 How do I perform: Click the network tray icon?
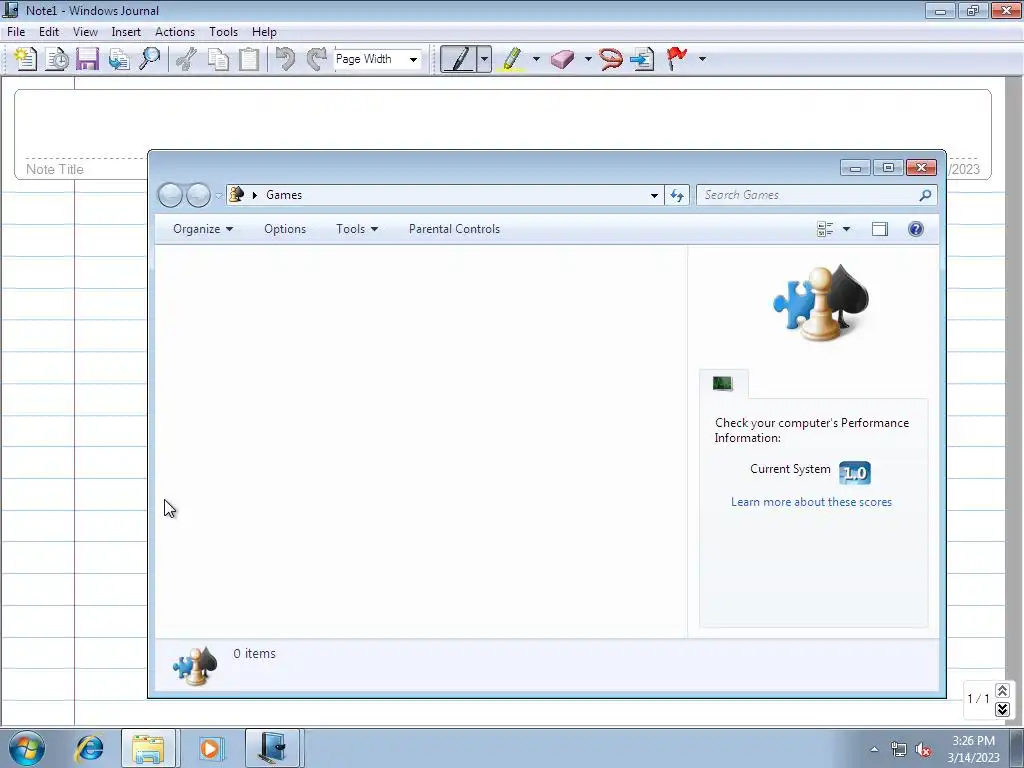(x=899, y=750)
